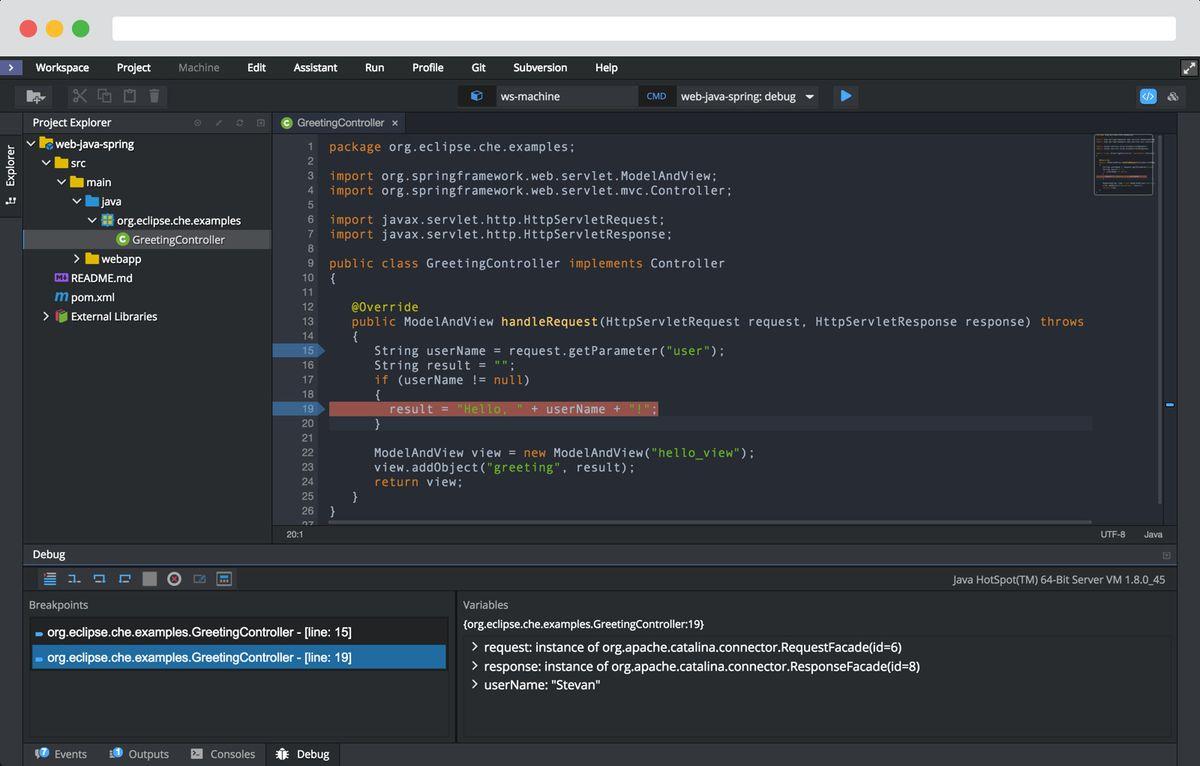Expand the userName variable
The image size is (1200, 766).
(474, 685)
